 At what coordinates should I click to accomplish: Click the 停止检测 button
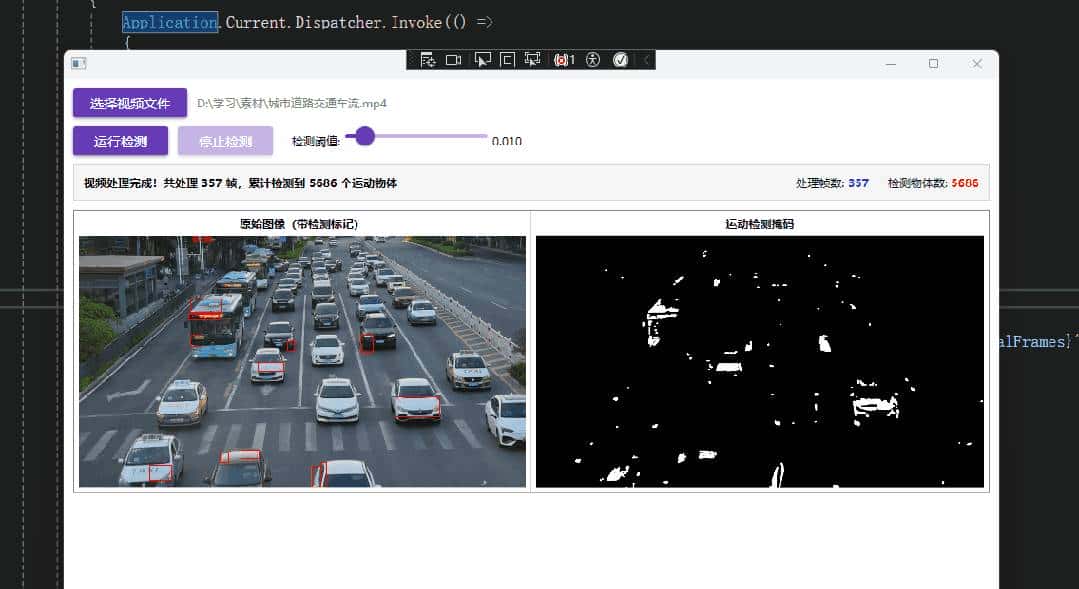point(225,141)
